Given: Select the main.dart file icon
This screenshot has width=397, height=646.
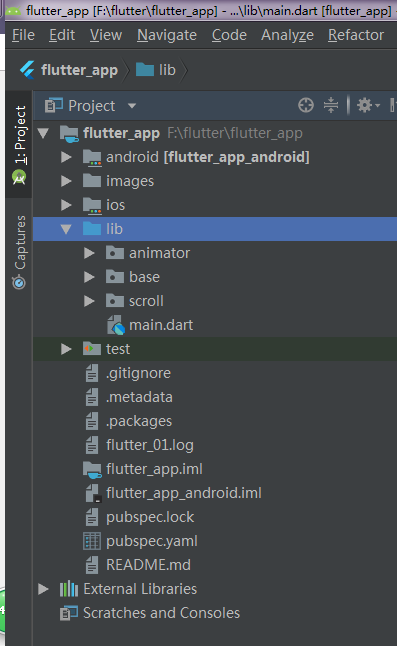Looking at the screenshot, I should [115, 325].
